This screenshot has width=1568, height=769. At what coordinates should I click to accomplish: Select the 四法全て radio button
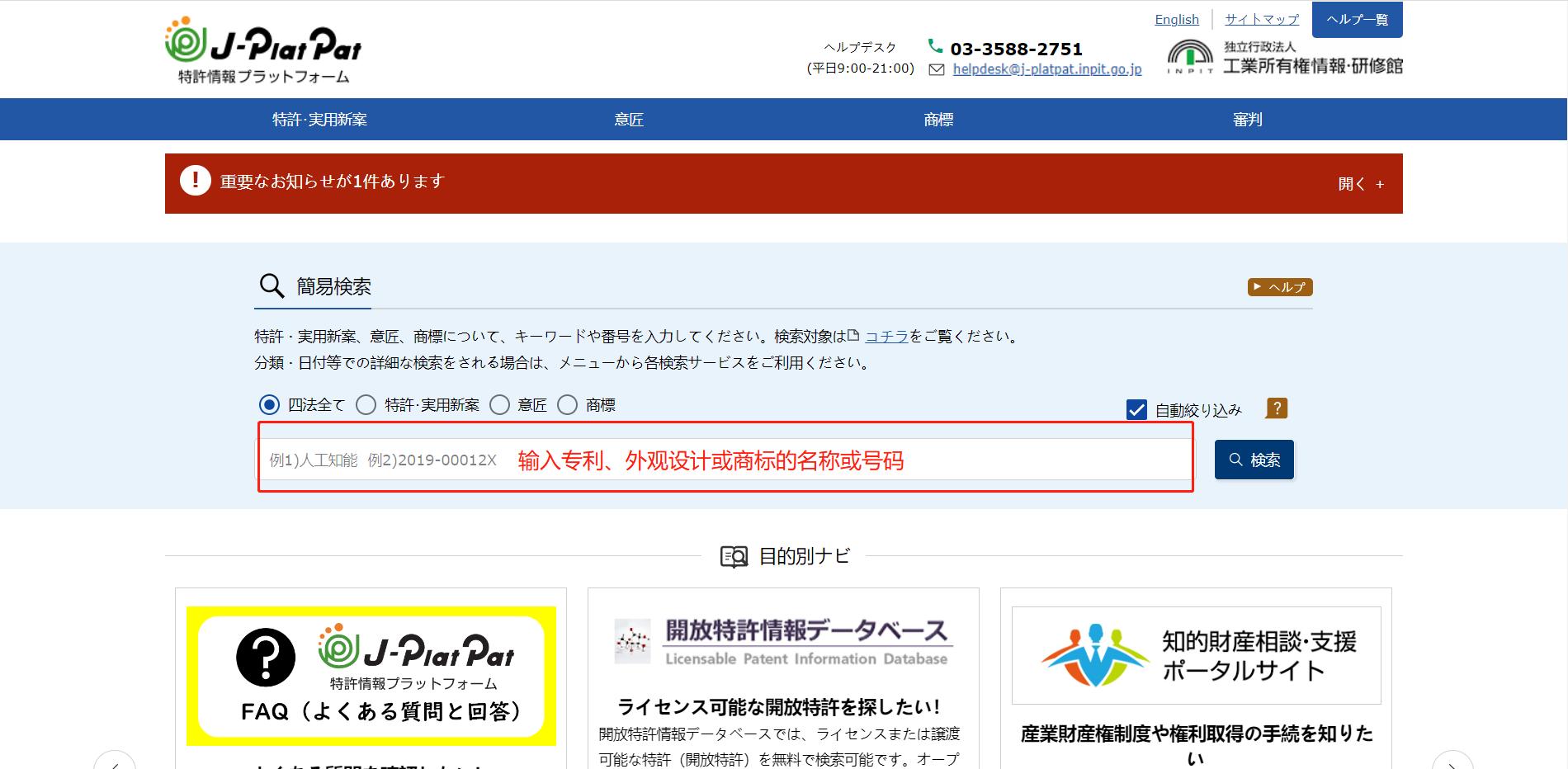pos(267,404)
